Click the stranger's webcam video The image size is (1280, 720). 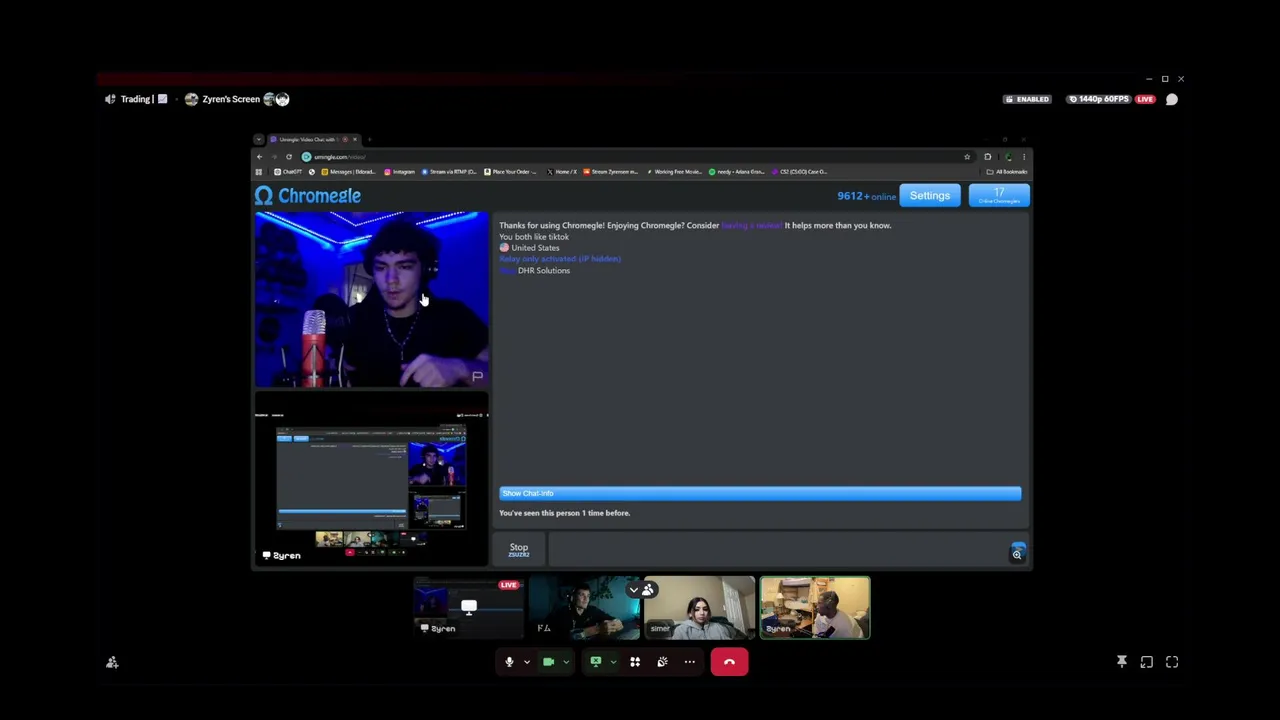pos(371,299)
